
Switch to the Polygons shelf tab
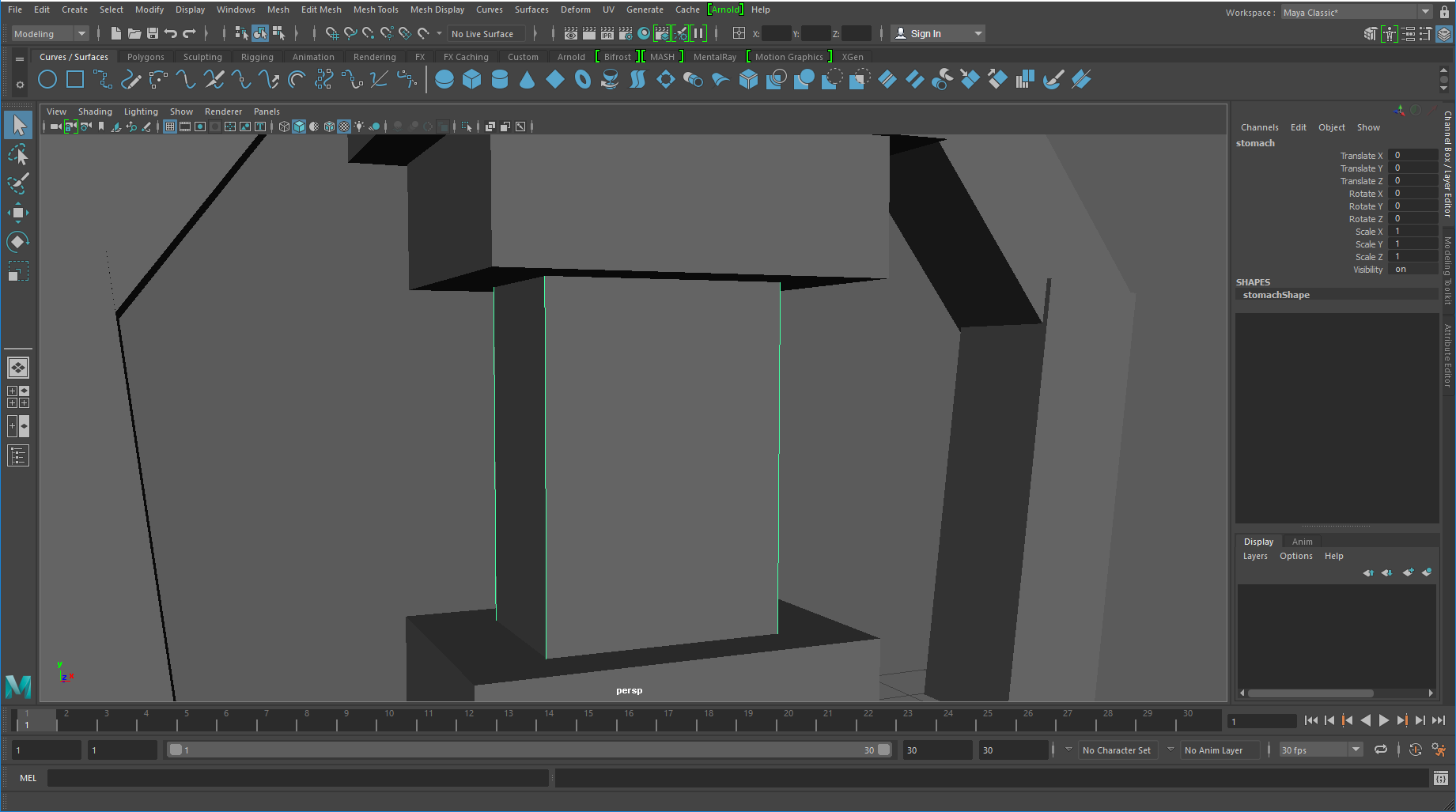[146, 57]
